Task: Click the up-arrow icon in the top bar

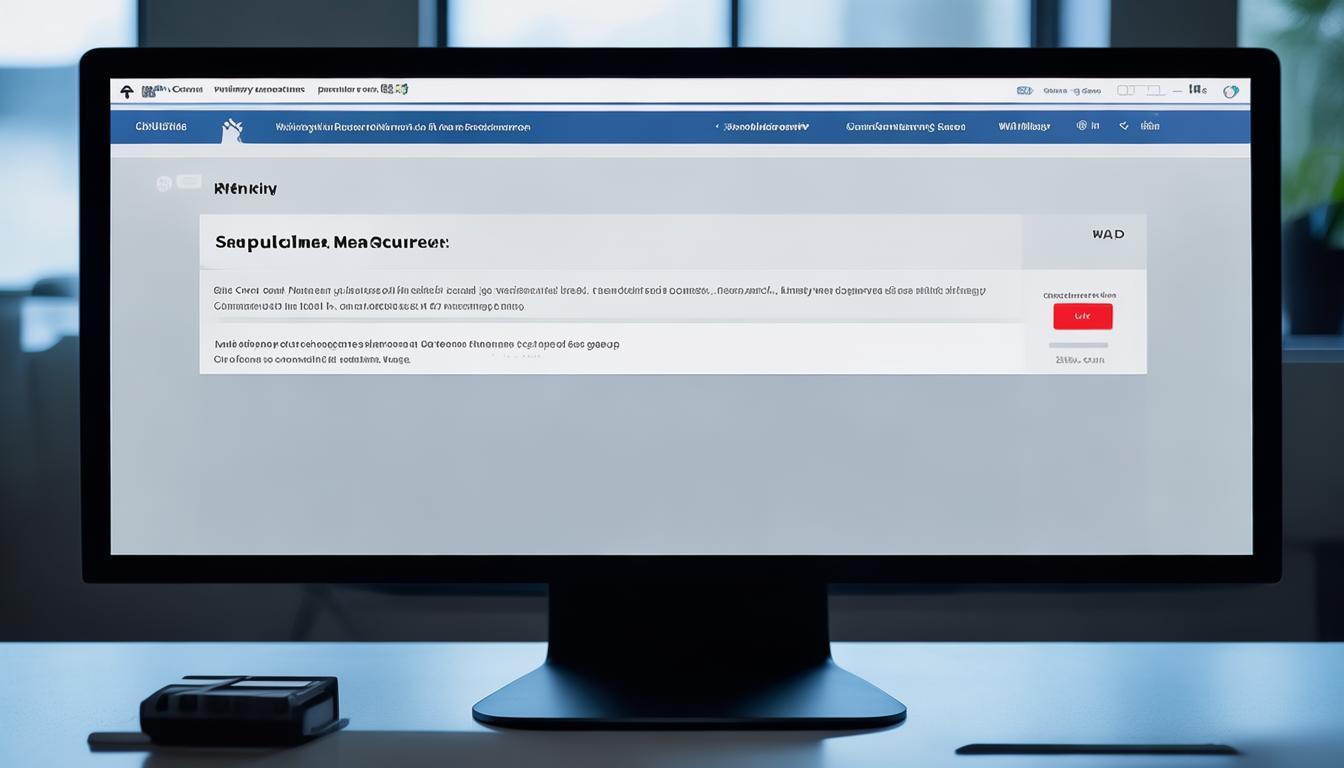Action: tap(127, 91)
